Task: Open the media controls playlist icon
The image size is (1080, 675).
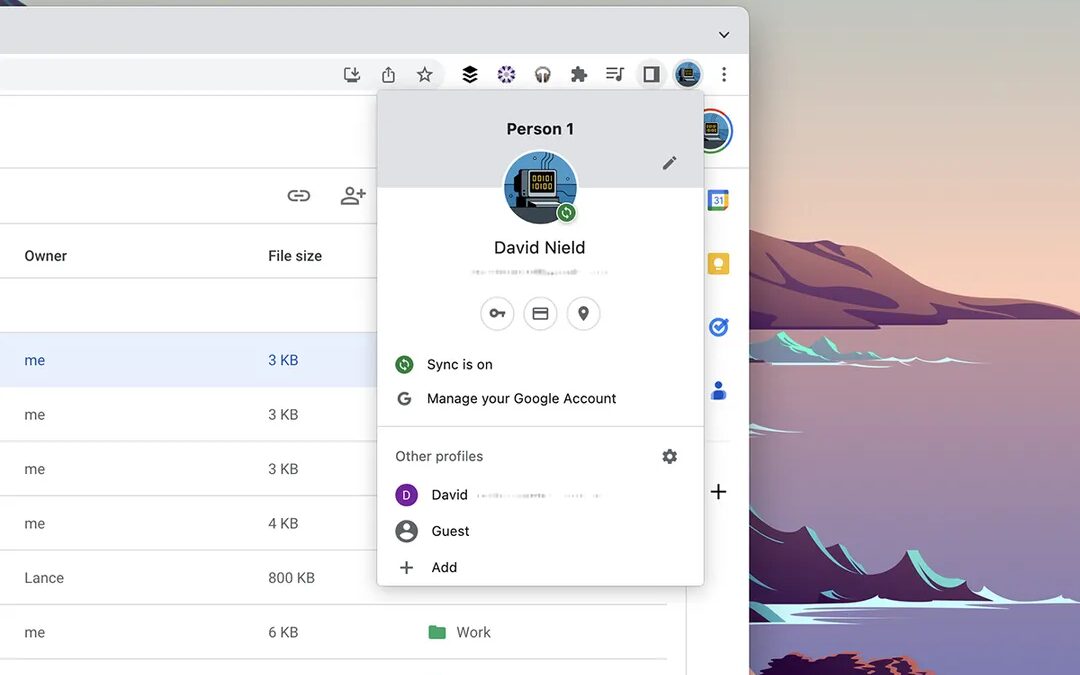Action: [x=615, y=74]
